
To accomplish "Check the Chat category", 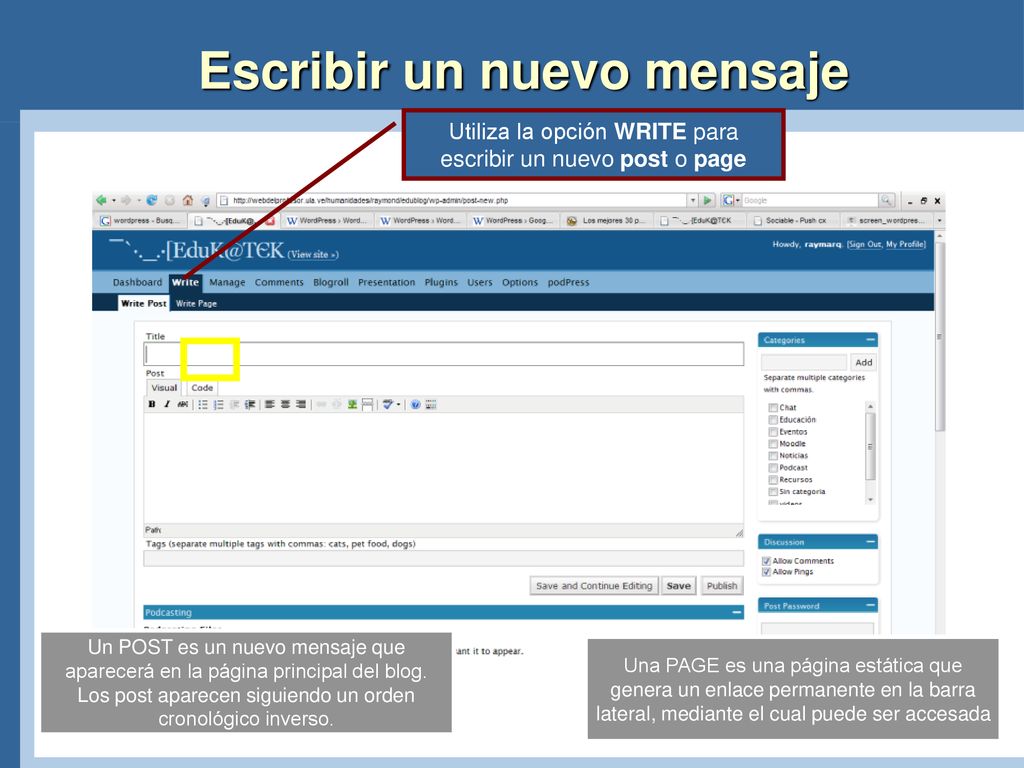I will (x=773, y=408).
